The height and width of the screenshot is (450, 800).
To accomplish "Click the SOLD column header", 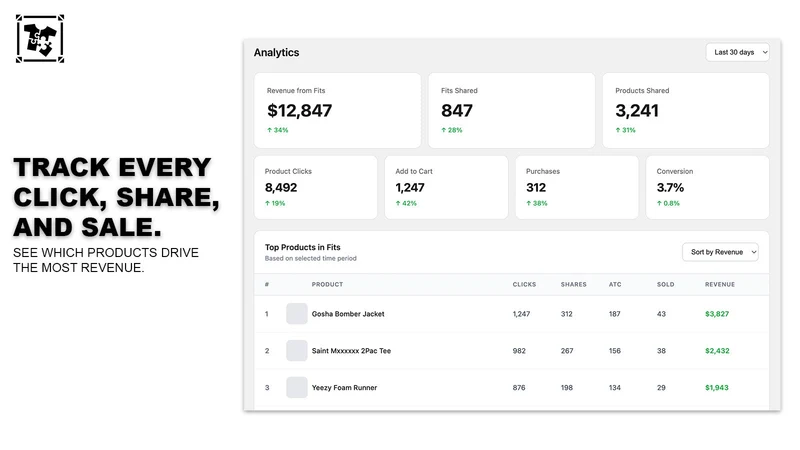I will point(665,284).
